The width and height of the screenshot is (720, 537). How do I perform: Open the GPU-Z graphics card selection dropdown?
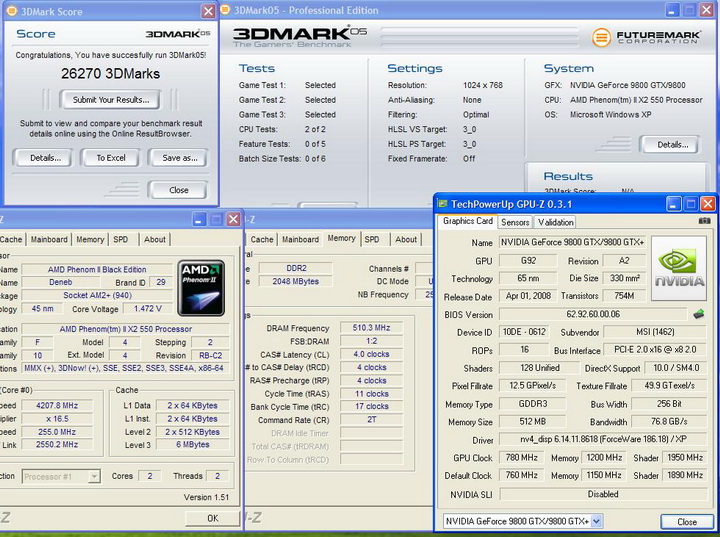click(x=596, y=521)
